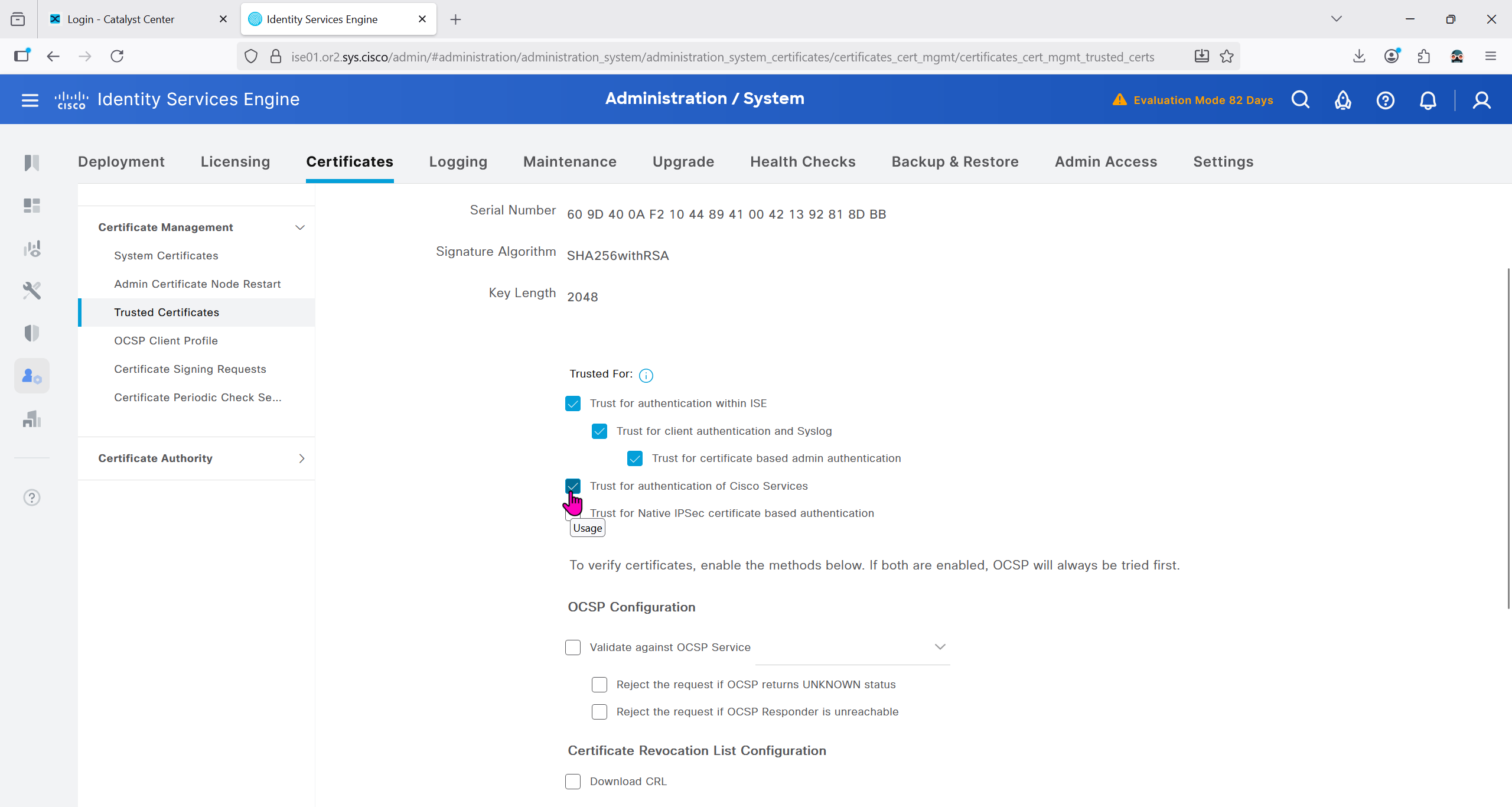
Task: Open the ISE hamburger navigation menu
Action: click(x=30, y=100)
